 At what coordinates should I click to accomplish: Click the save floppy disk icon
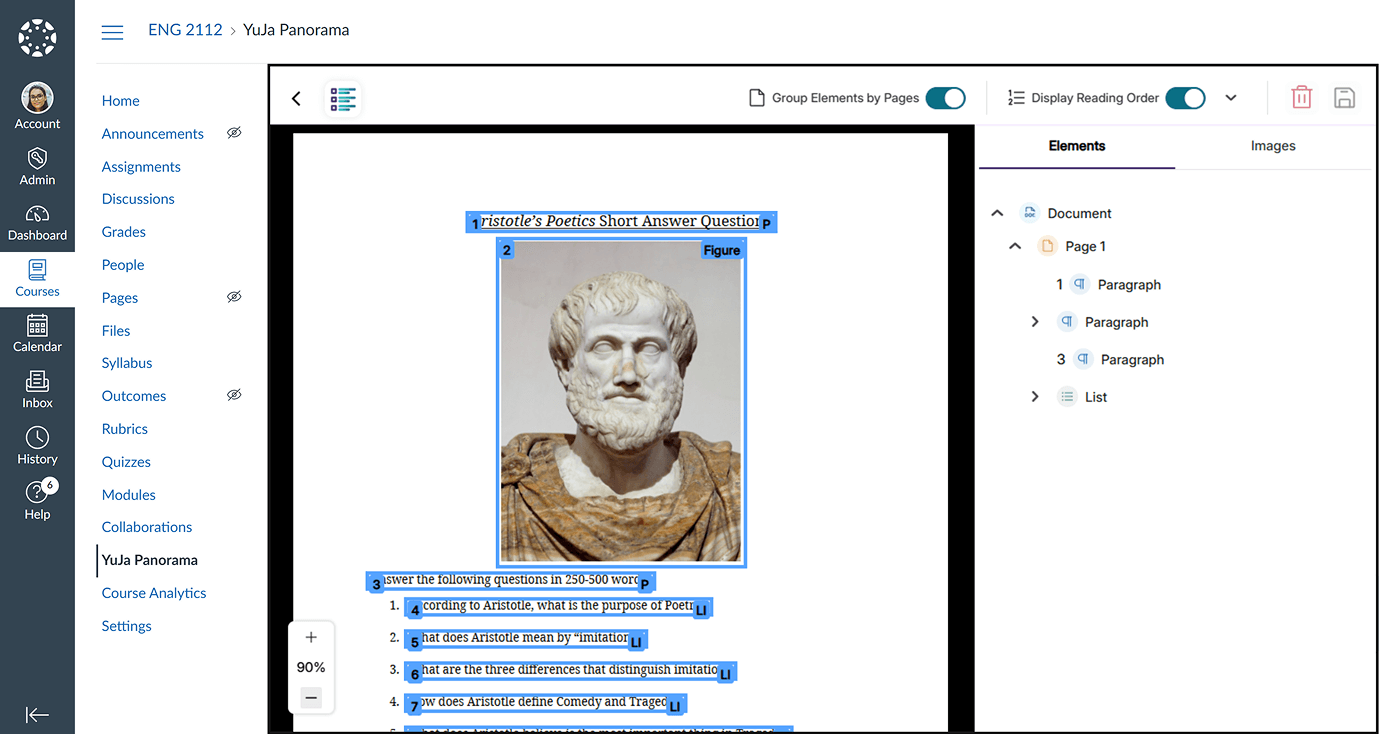tap(1344, 97)
